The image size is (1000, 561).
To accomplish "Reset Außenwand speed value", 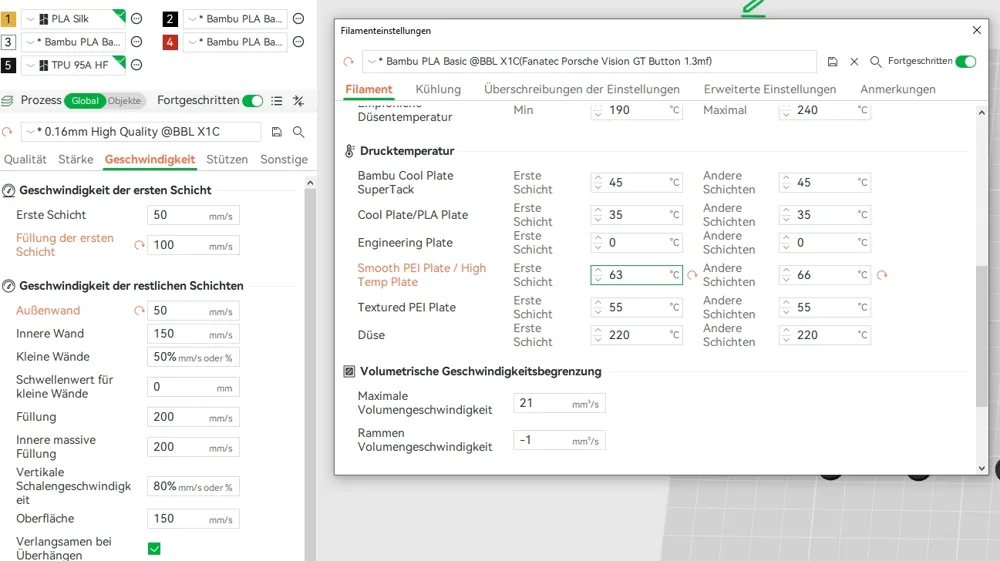I will pyautogui.click(x=139, y=310).
